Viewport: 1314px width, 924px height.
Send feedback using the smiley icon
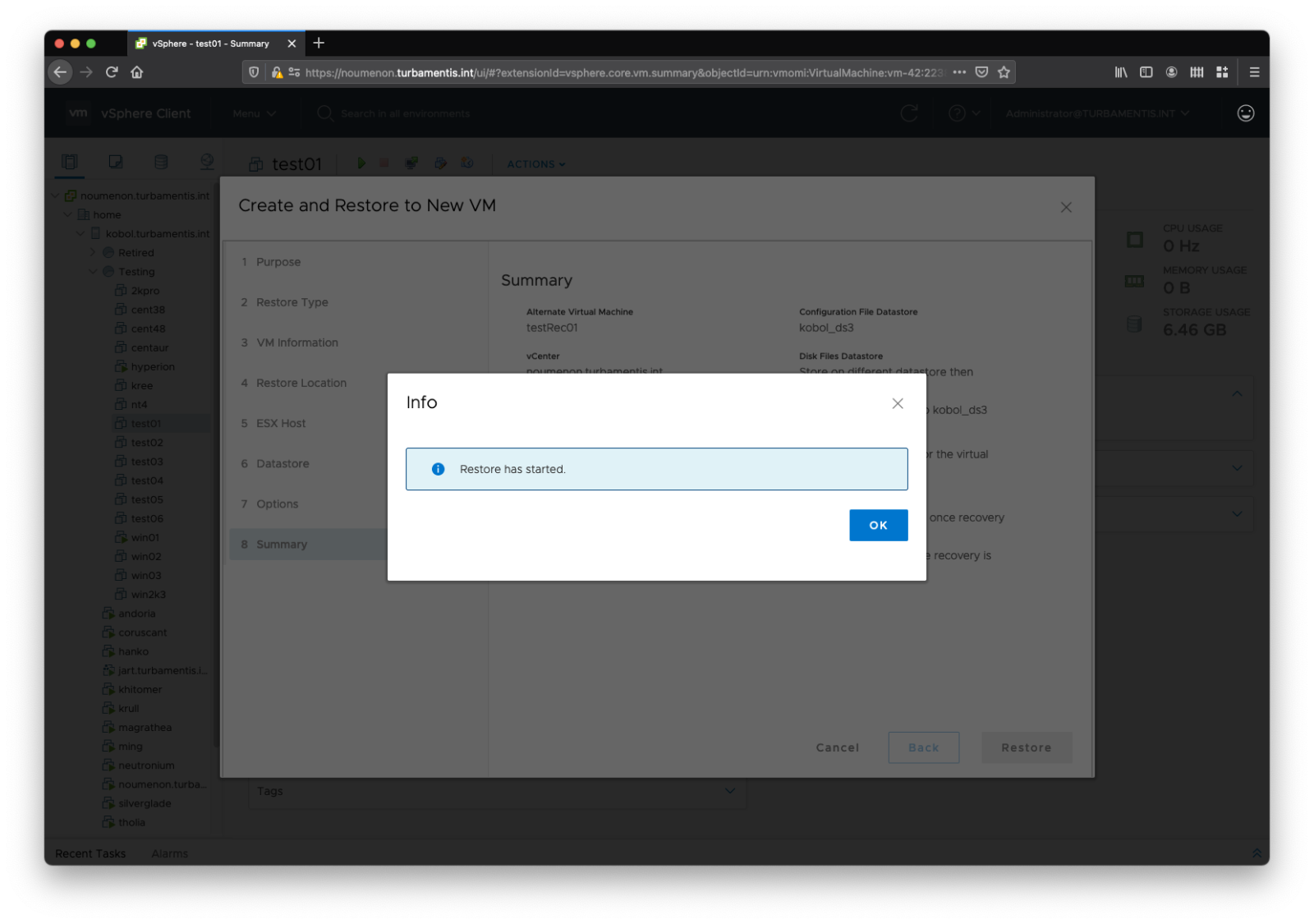pos(1245,113)
